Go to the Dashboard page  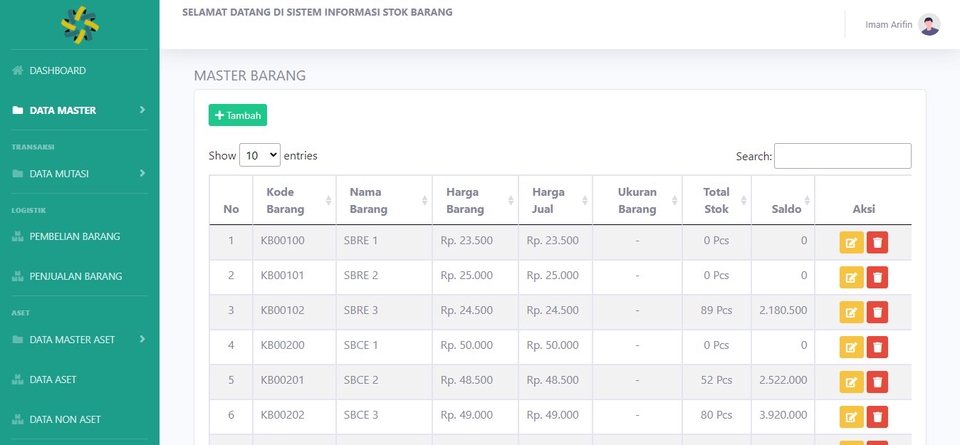pyautogui.click(x=58, y=71)
